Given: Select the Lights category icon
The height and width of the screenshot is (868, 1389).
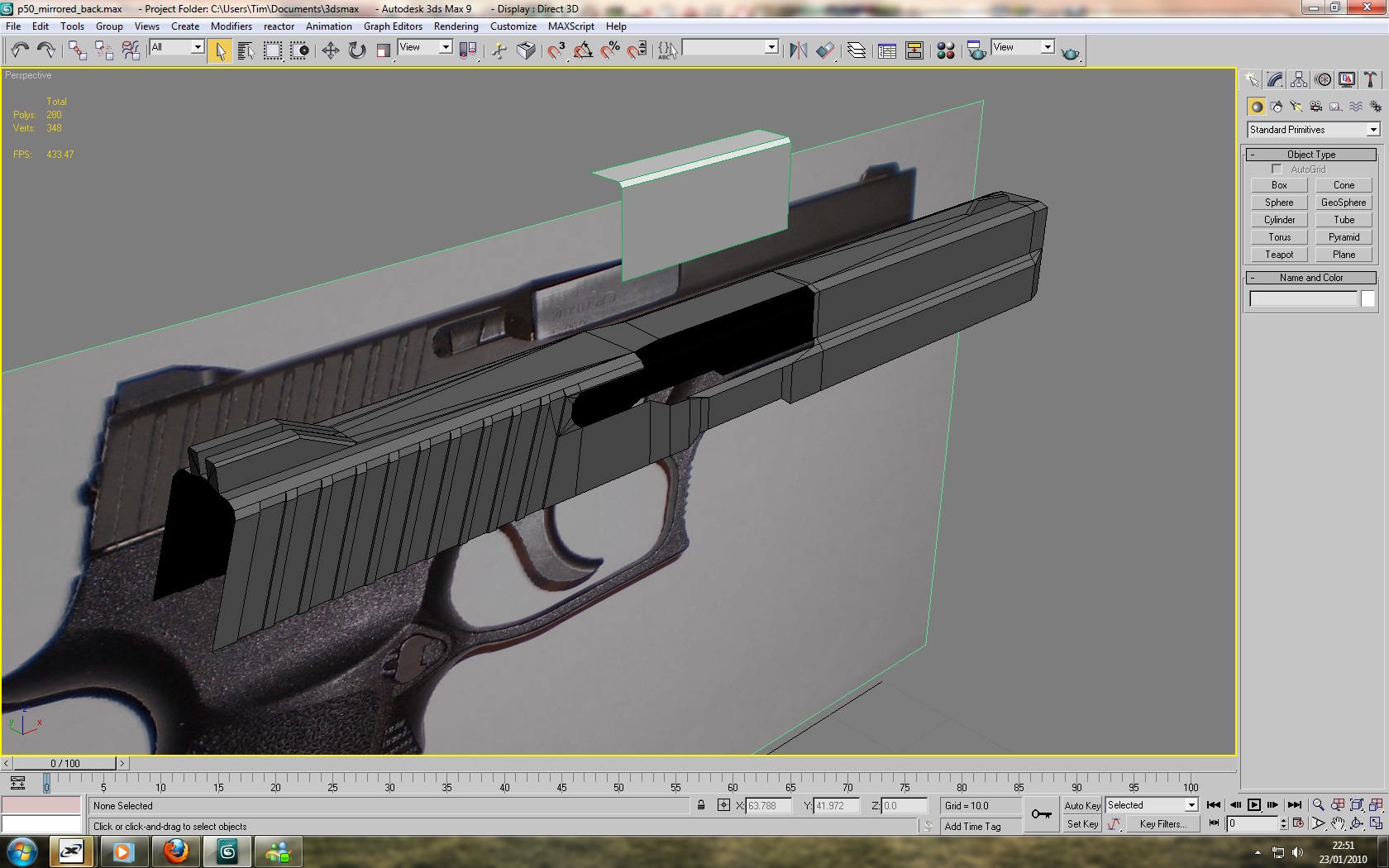Looking at the screenshot, I should point(1296,107).
